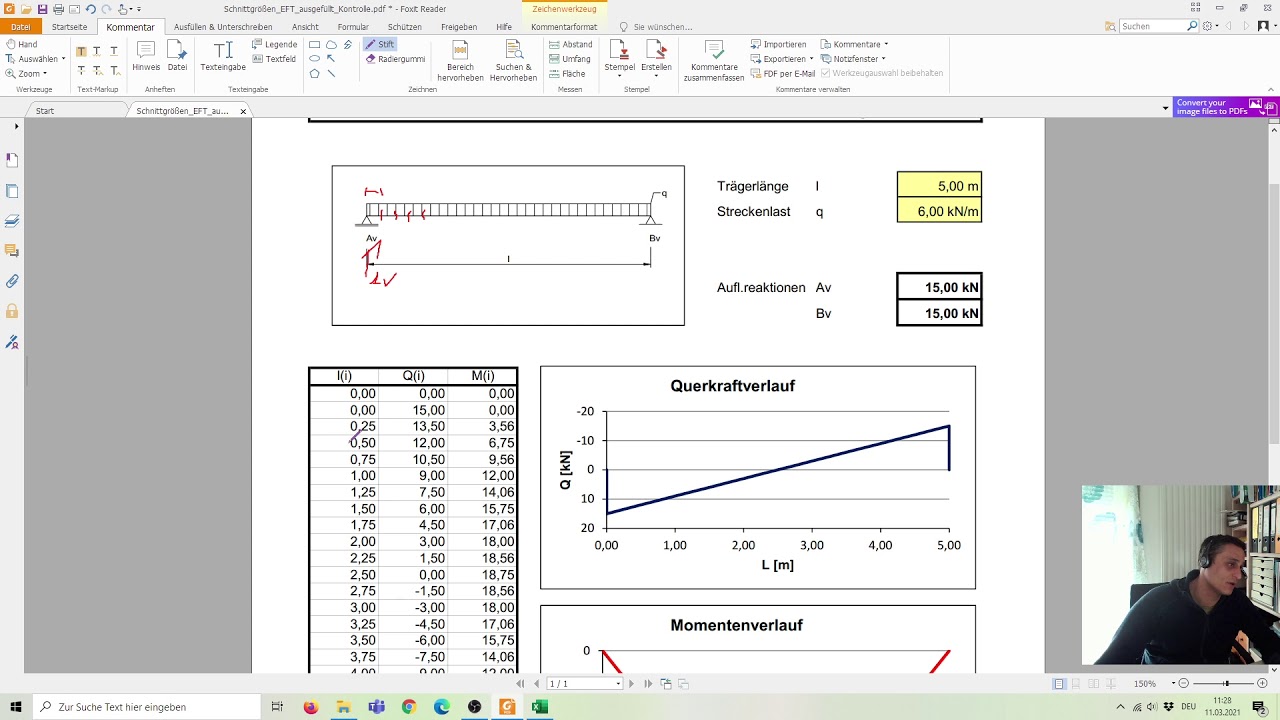Click the zoom level slider handle
This screenshot has height=720, width=1280.
(x=1226, y=683)
